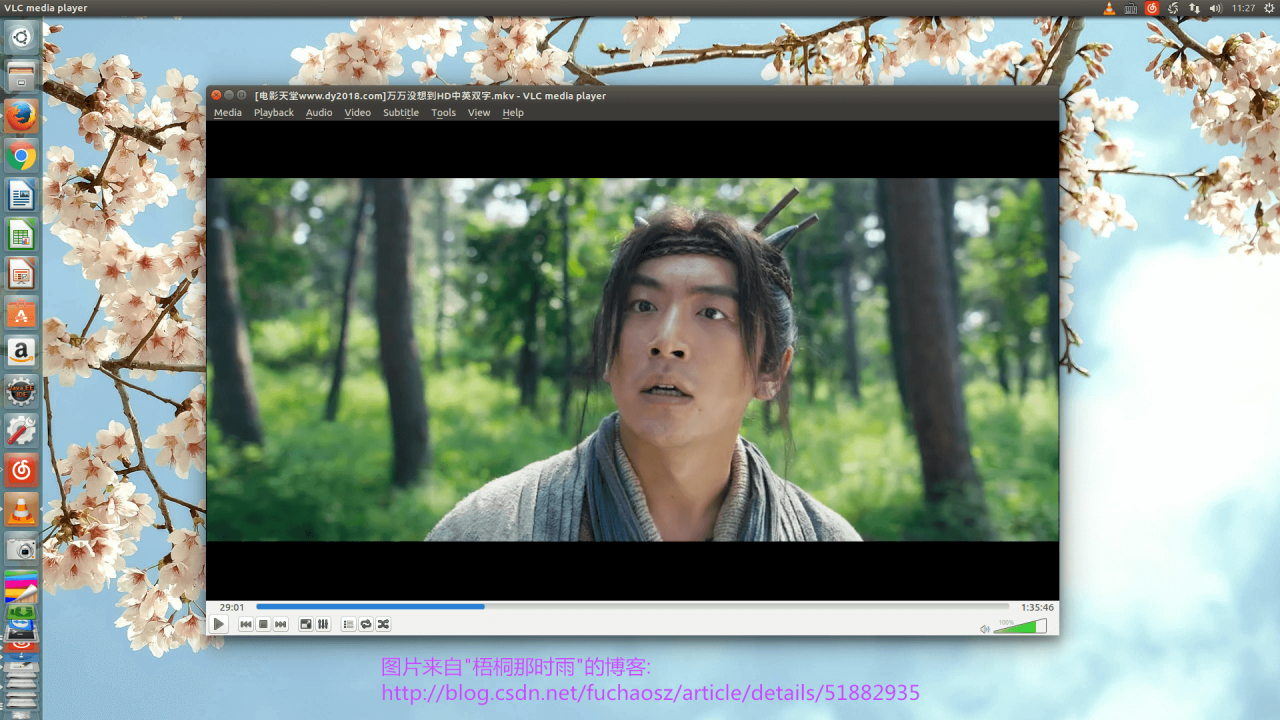1280x720 pixels.
Task: Open System Settings wrench-and-gear icon in launcher
Action: click(x=21, y=430)
